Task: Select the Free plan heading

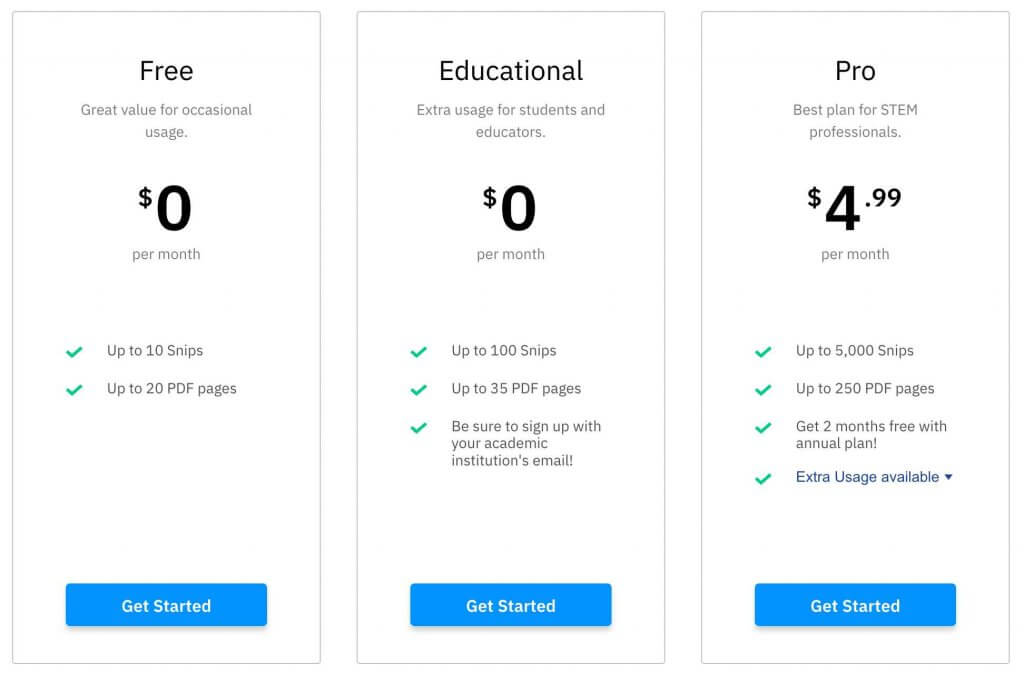Action: point(166,71)
